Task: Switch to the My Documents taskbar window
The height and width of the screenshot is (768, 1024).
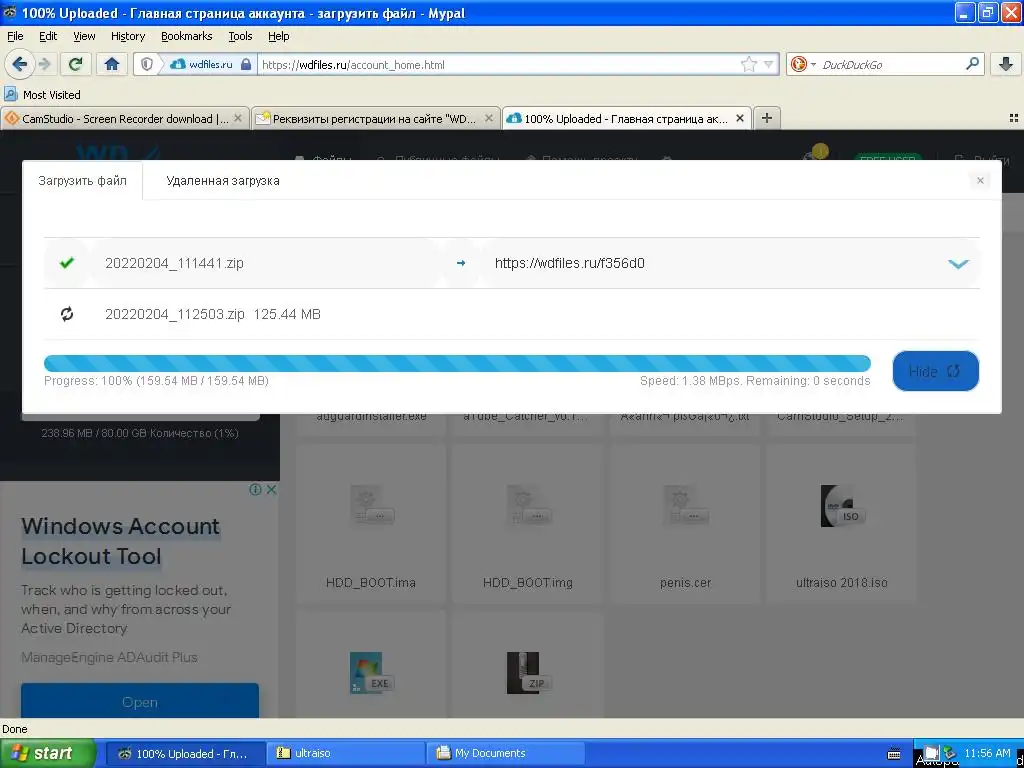Action: [x=504, y=753]
